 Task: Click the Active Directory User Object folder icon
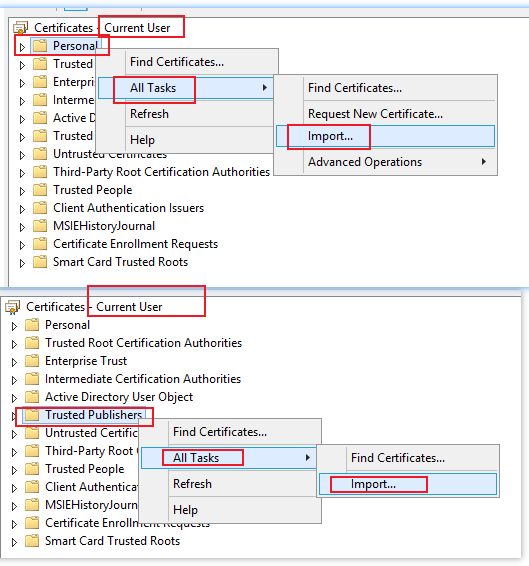(x=32, y=397)
